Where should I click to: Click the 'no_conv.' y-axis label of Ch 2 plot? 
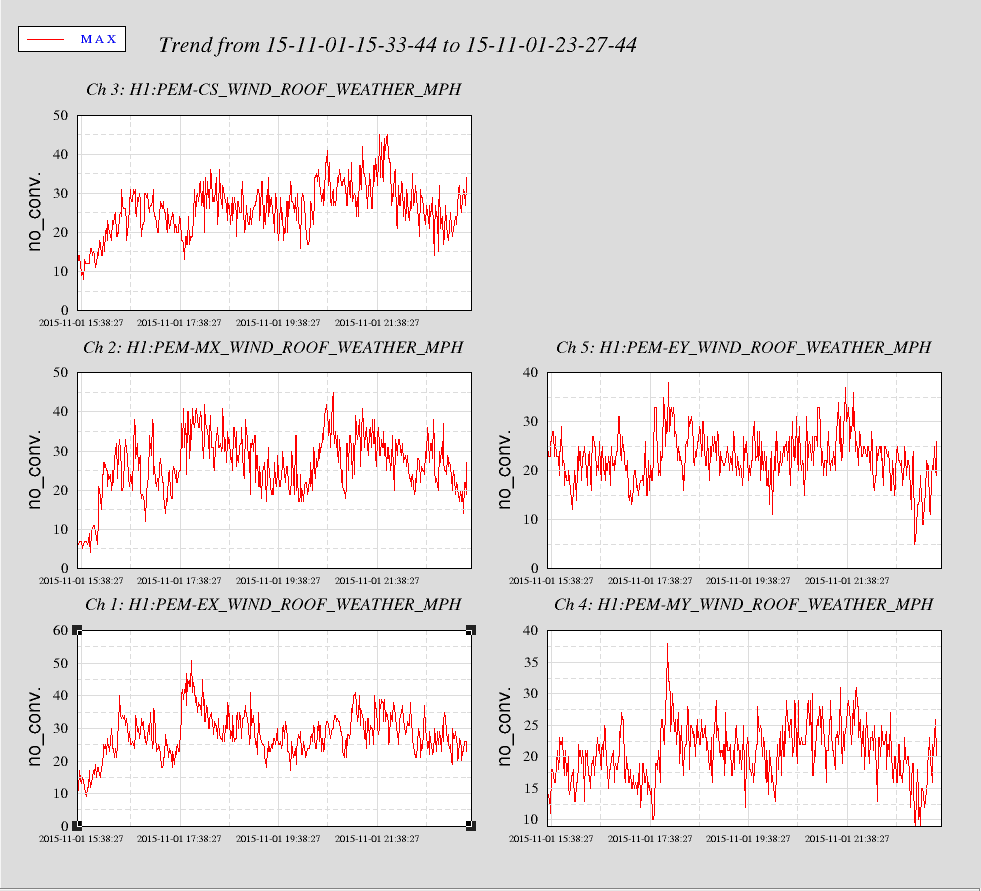click(x=34, y=469)
